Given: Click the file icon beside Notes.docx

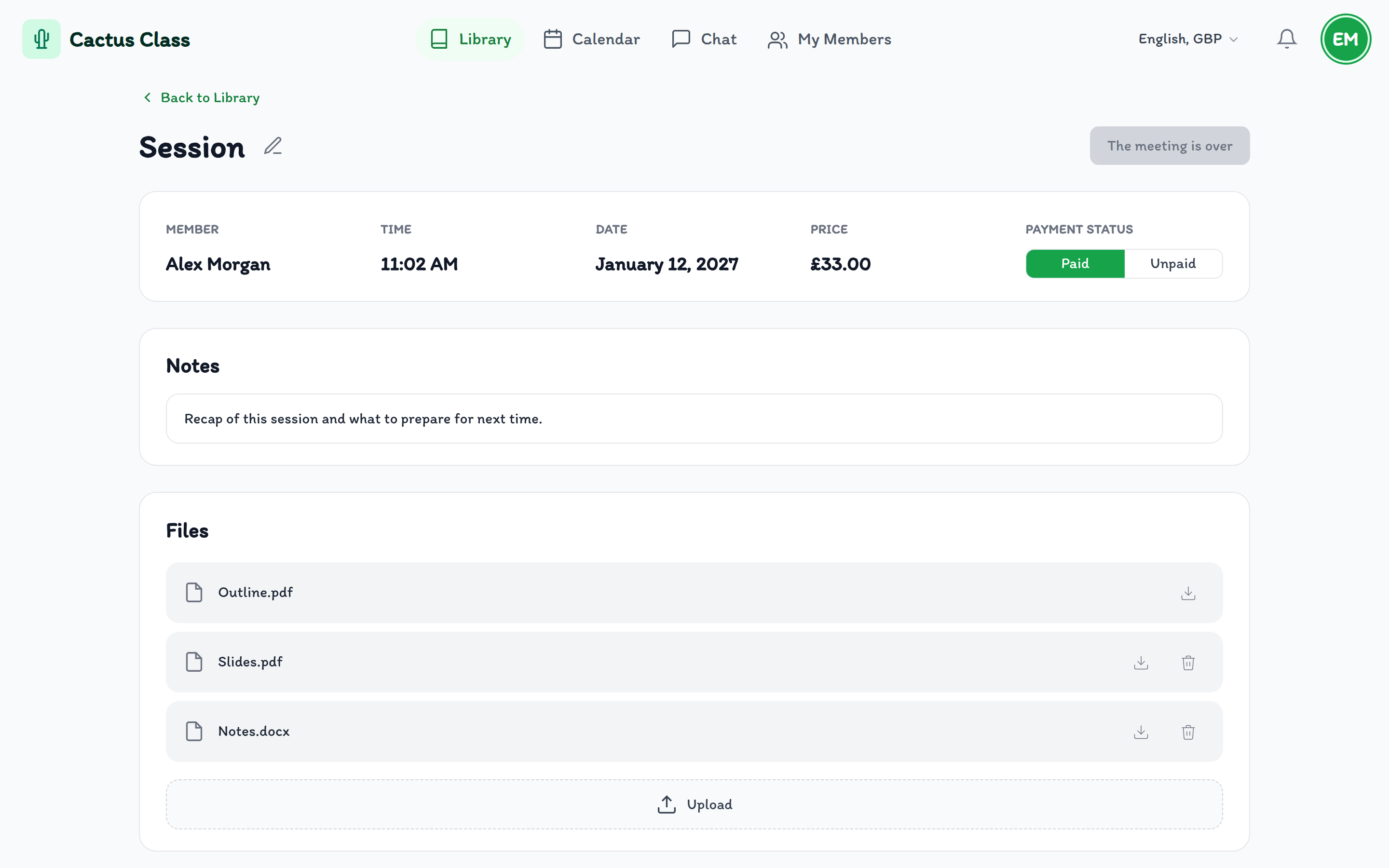Looking at the screenshot, I should click(194, 732).
